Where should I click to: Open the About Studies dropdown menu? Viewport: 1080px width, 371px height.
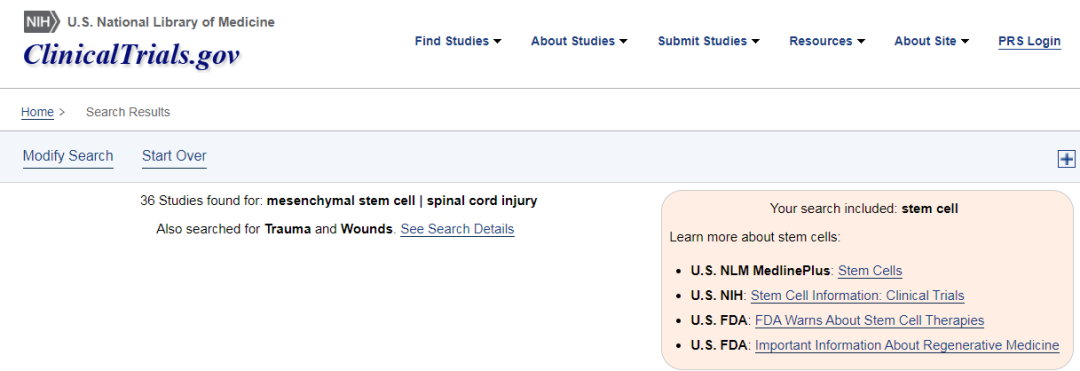(579, 41)
